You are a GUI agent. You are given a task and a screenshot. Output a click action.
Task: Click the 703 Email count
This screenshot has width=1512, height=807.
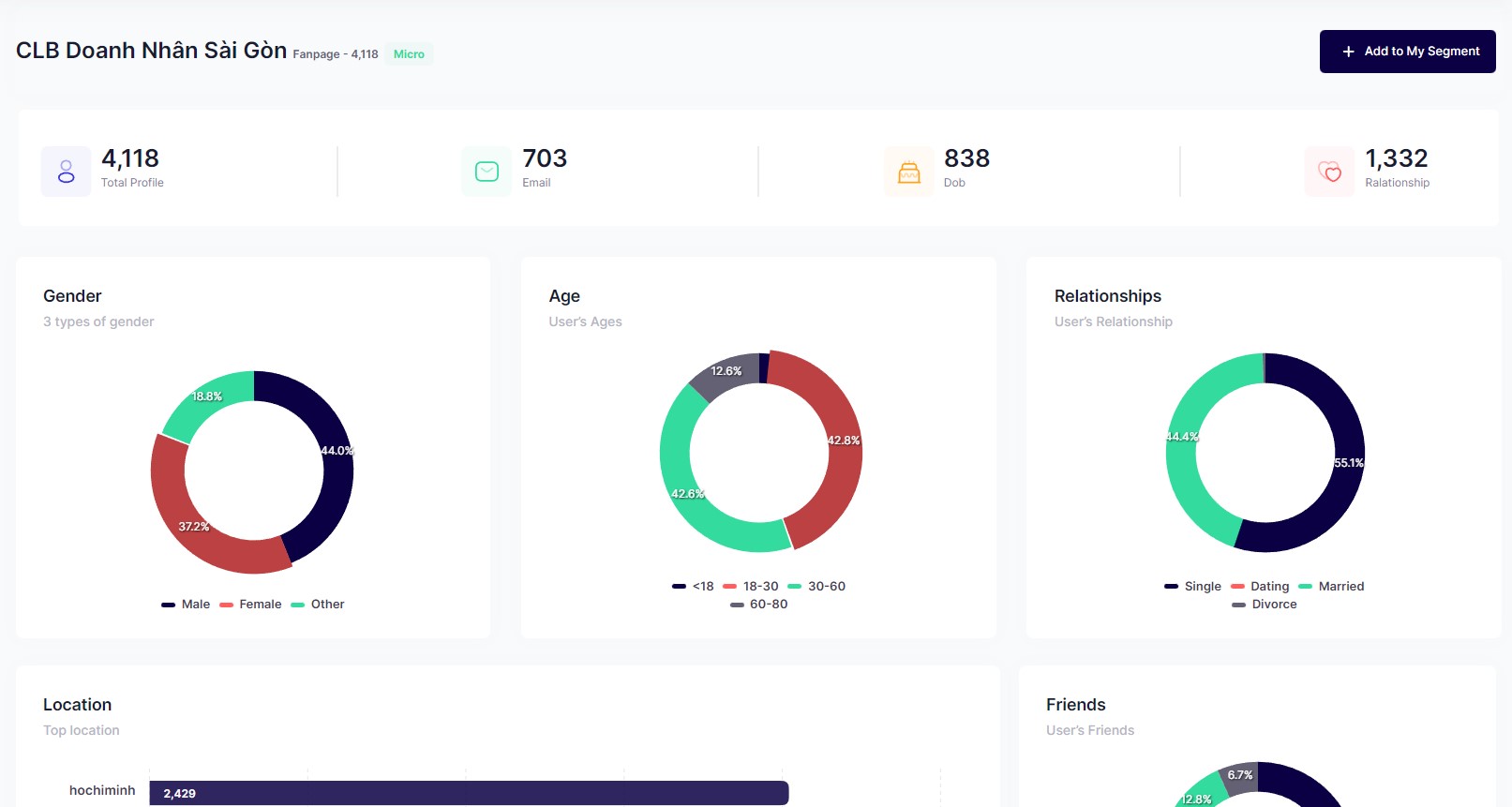(545, 158)
